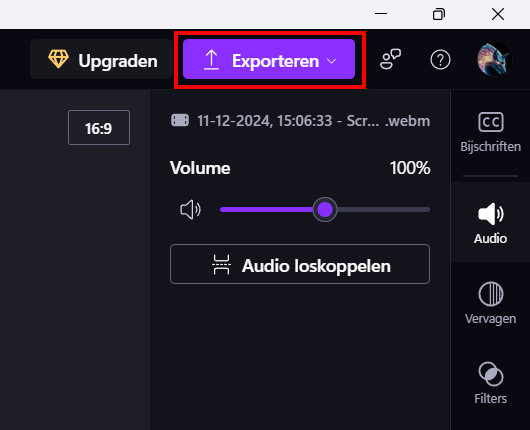Open the Vervagen fade panel
This screenshot has height=430, width=530.
(x=490, y=303)
